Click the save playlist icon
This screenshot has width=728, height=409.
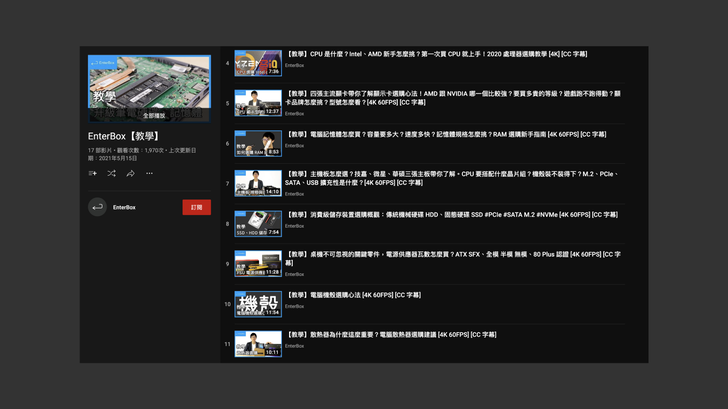click(x=93, y=173)
